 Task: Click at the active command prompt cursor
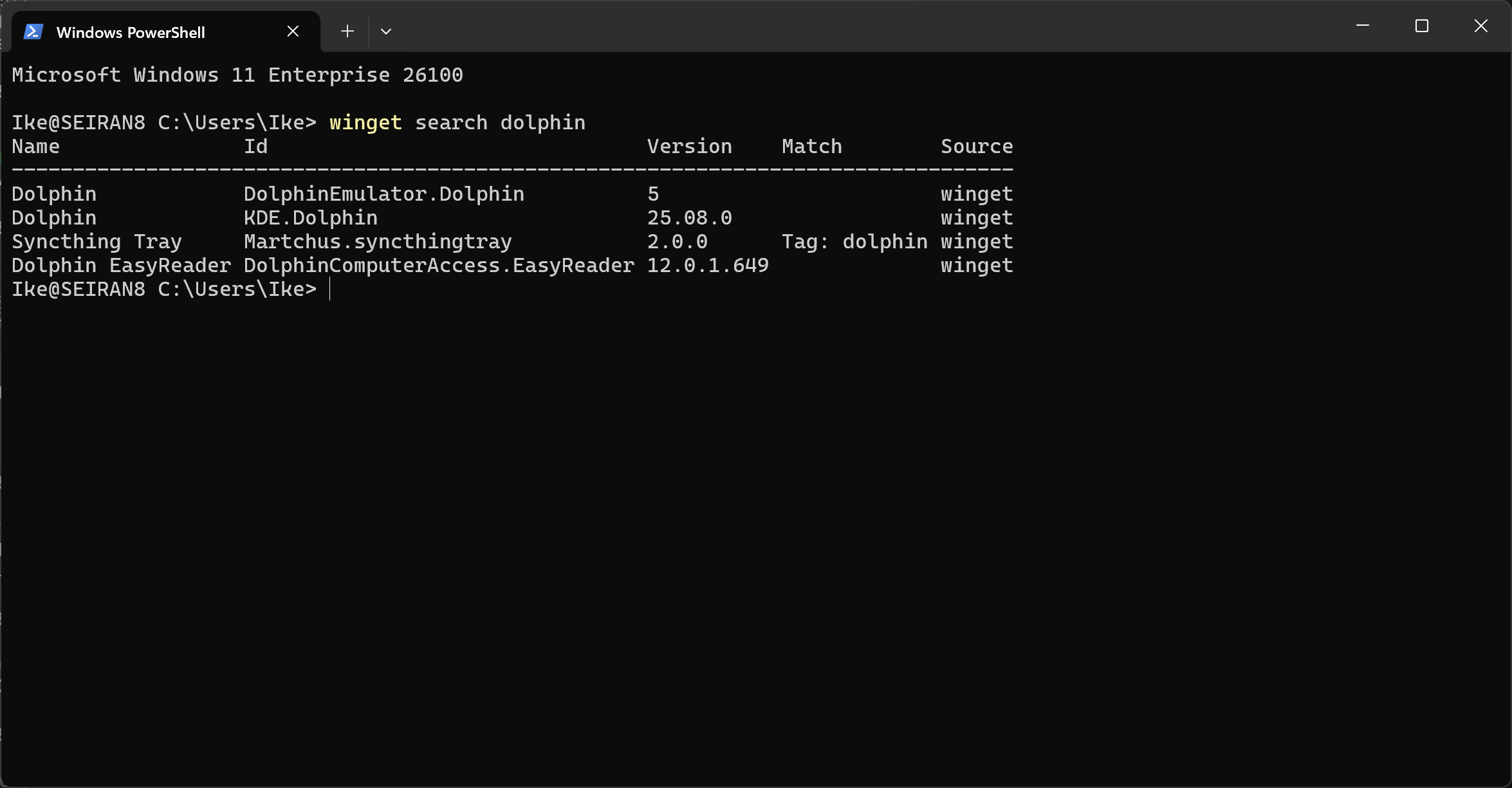[x=330, y=289]
